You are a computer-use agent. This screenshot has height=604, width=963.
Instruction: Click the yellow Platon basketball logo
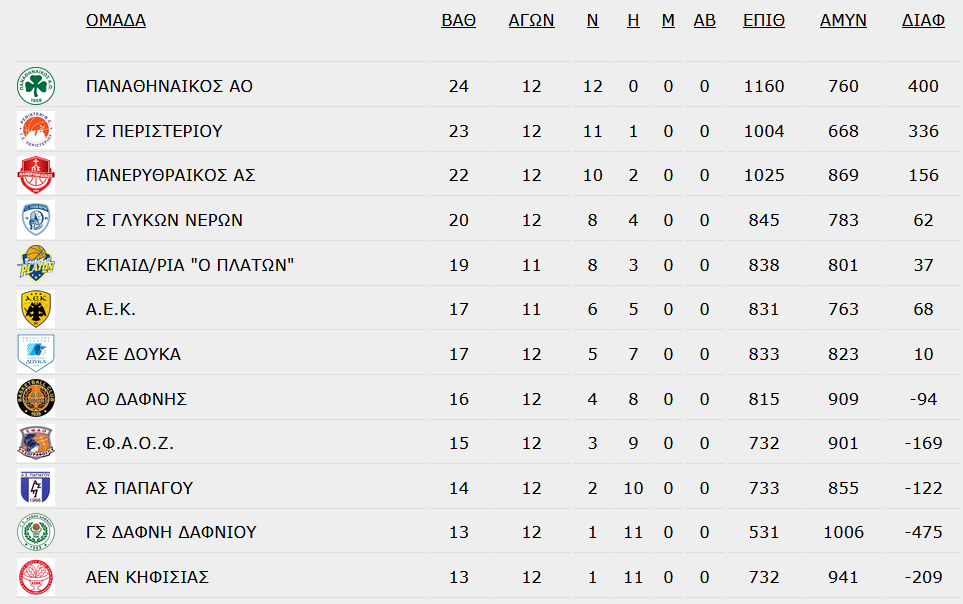point(36,264)
